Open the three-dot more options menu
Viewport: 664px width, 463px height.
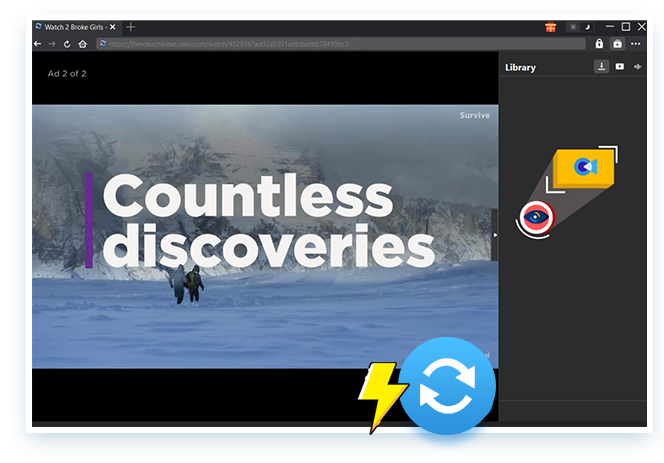pyautogui.click(x=636, y=43)
